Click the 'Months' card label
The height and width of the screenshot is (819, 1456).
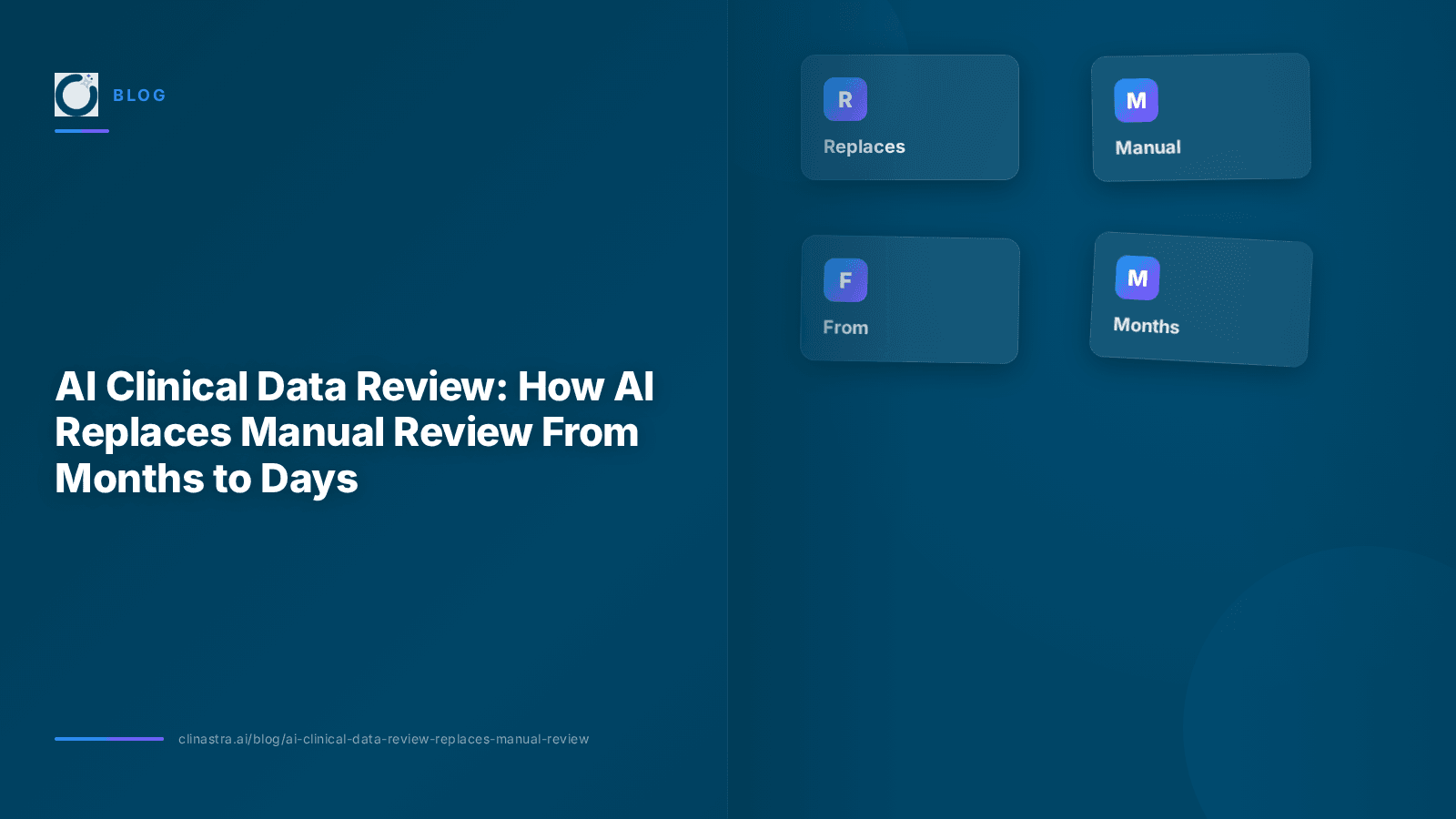click(1147, 326)
